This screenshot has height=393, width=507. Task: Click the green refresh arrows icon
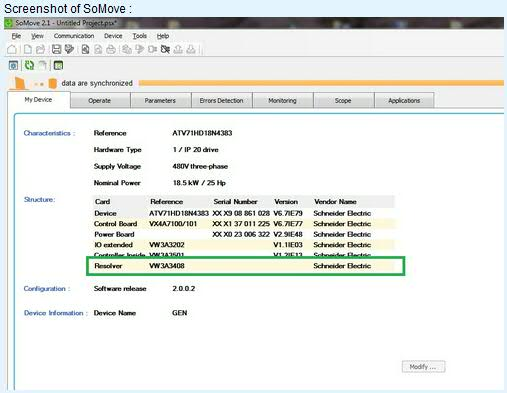[29, 65]
